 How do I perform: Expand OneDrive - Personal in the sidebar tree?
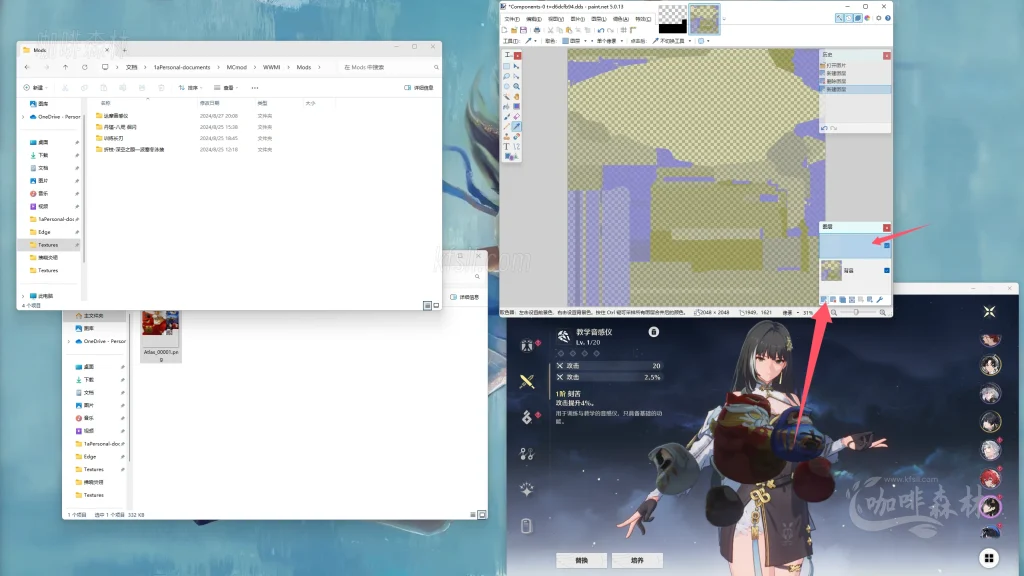(x=23, y=117)
